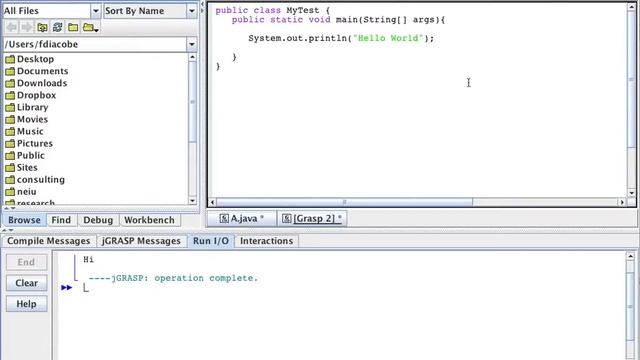This screenshot has height=360, width=640.
Task: Switch to the A.java editor tab
Action: tap(242, 219)
